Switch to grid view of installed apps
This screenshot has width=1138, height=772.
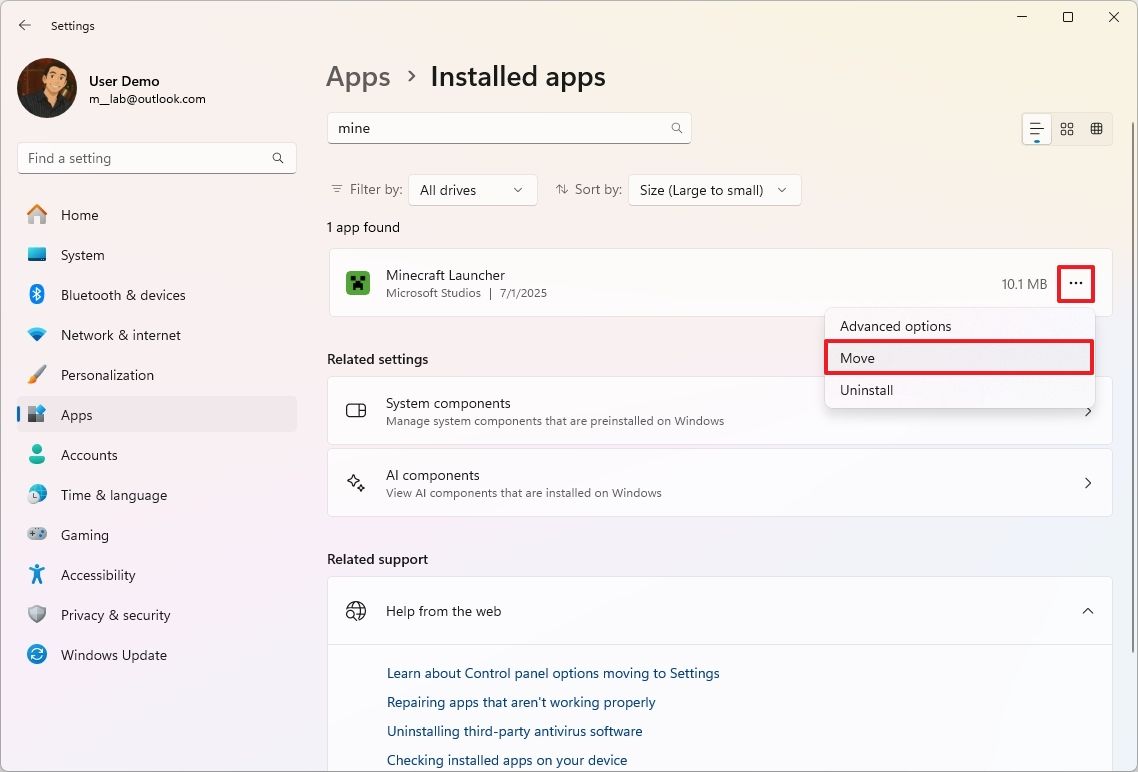coord(1066,128)
